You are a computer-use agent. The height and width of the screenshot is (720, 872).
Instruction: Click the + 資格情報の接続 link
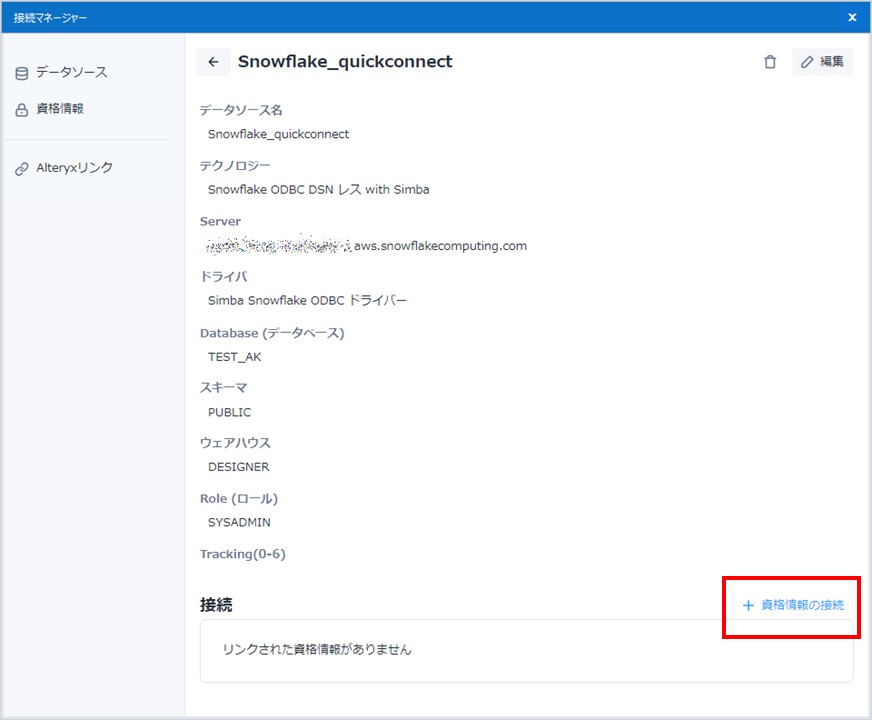[x=793, y=605]
